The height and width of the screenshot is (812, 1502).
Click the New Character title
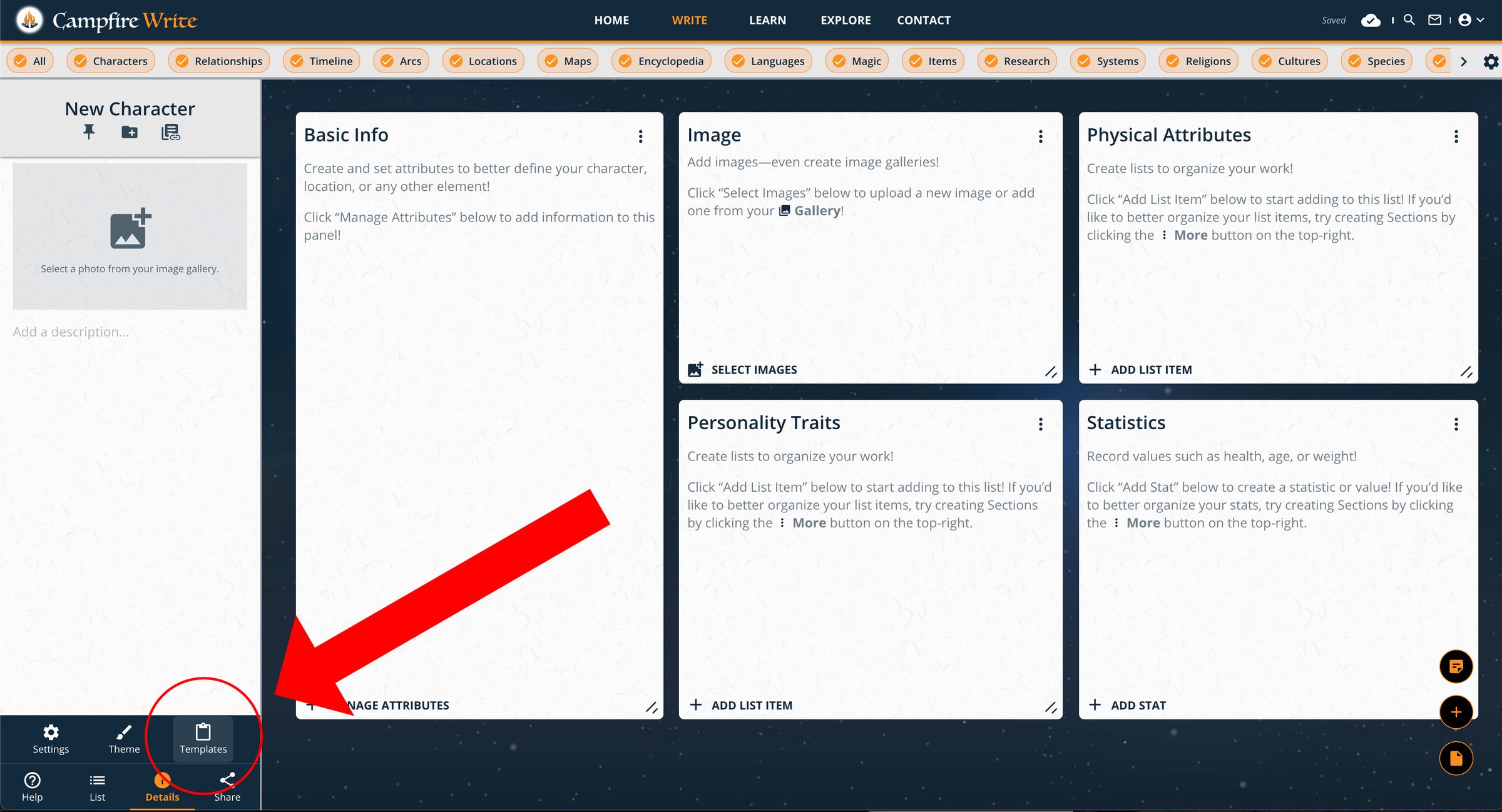tap(130, 109)
